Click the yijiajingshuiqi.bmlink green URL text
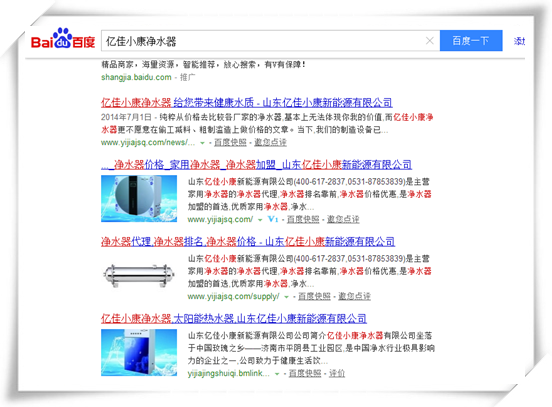Image resolution: width=552 pixels, height=407 pixels. [x=229, y=374]
